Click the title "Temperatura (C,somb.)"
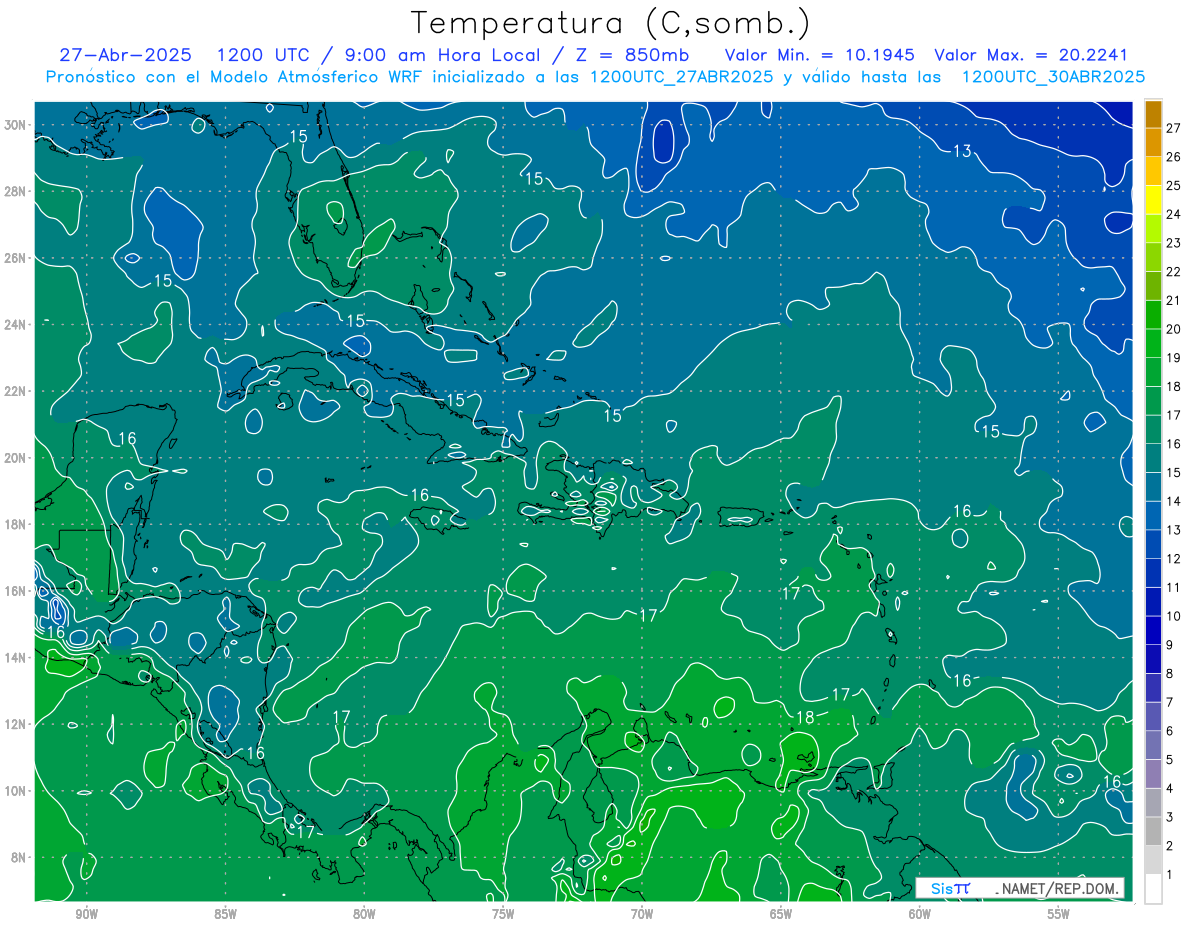 610,24
